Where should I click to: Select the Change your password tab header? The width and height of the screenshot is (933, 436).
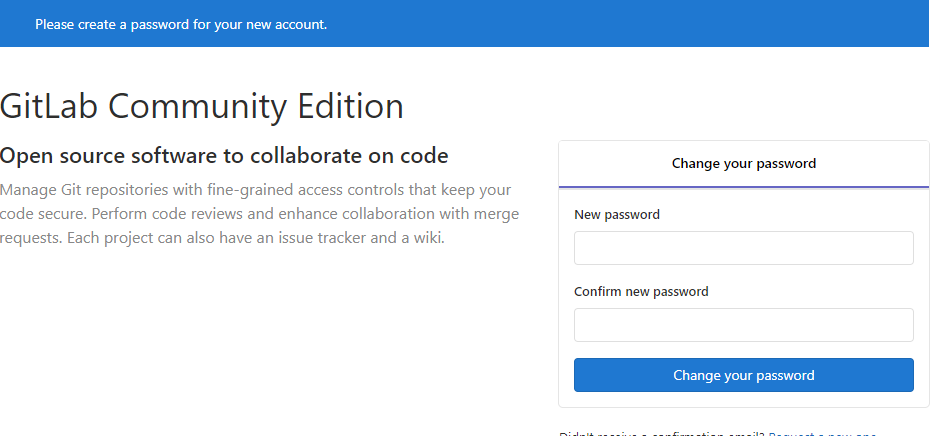[x=743, y=164]
